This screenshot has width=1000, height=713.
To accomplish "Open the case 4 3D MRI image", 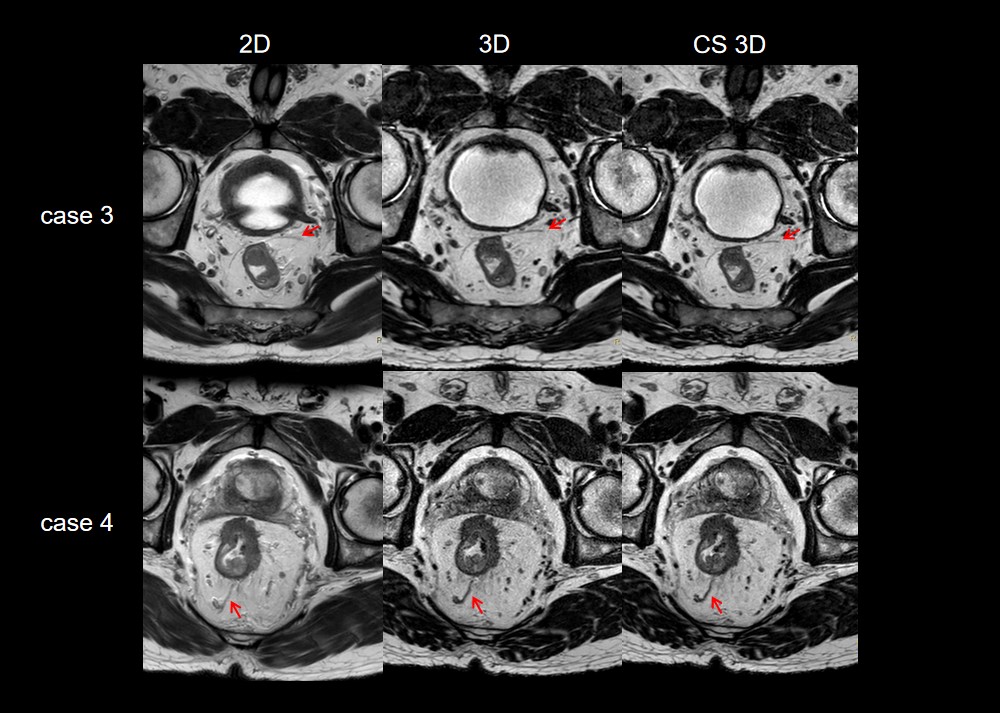I will (x=501, y=520).
